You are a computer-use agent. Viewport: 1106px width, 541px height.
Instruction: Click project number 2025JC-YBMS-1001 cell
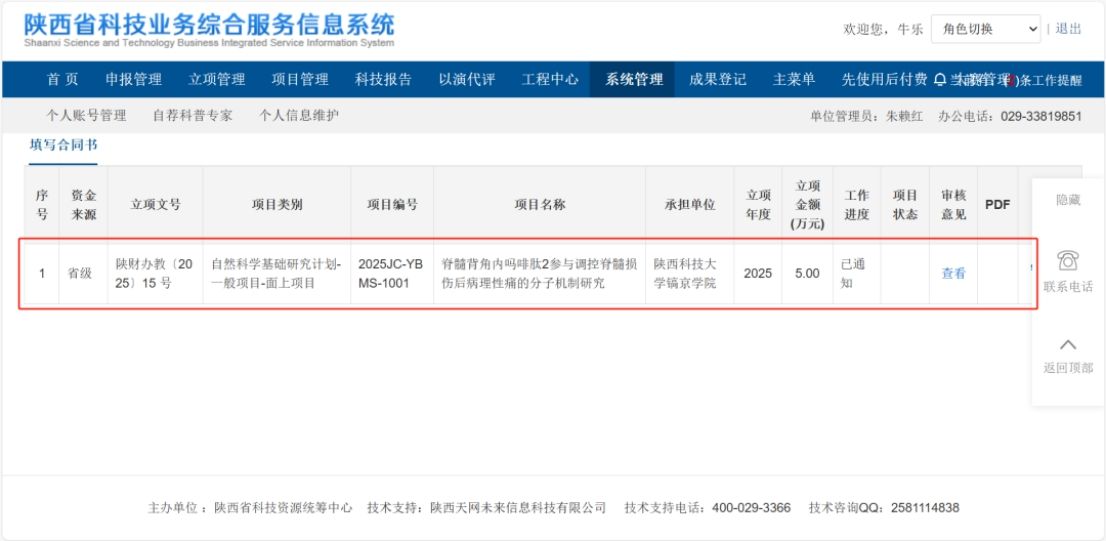pyautogui.click(x=390, y=273)
